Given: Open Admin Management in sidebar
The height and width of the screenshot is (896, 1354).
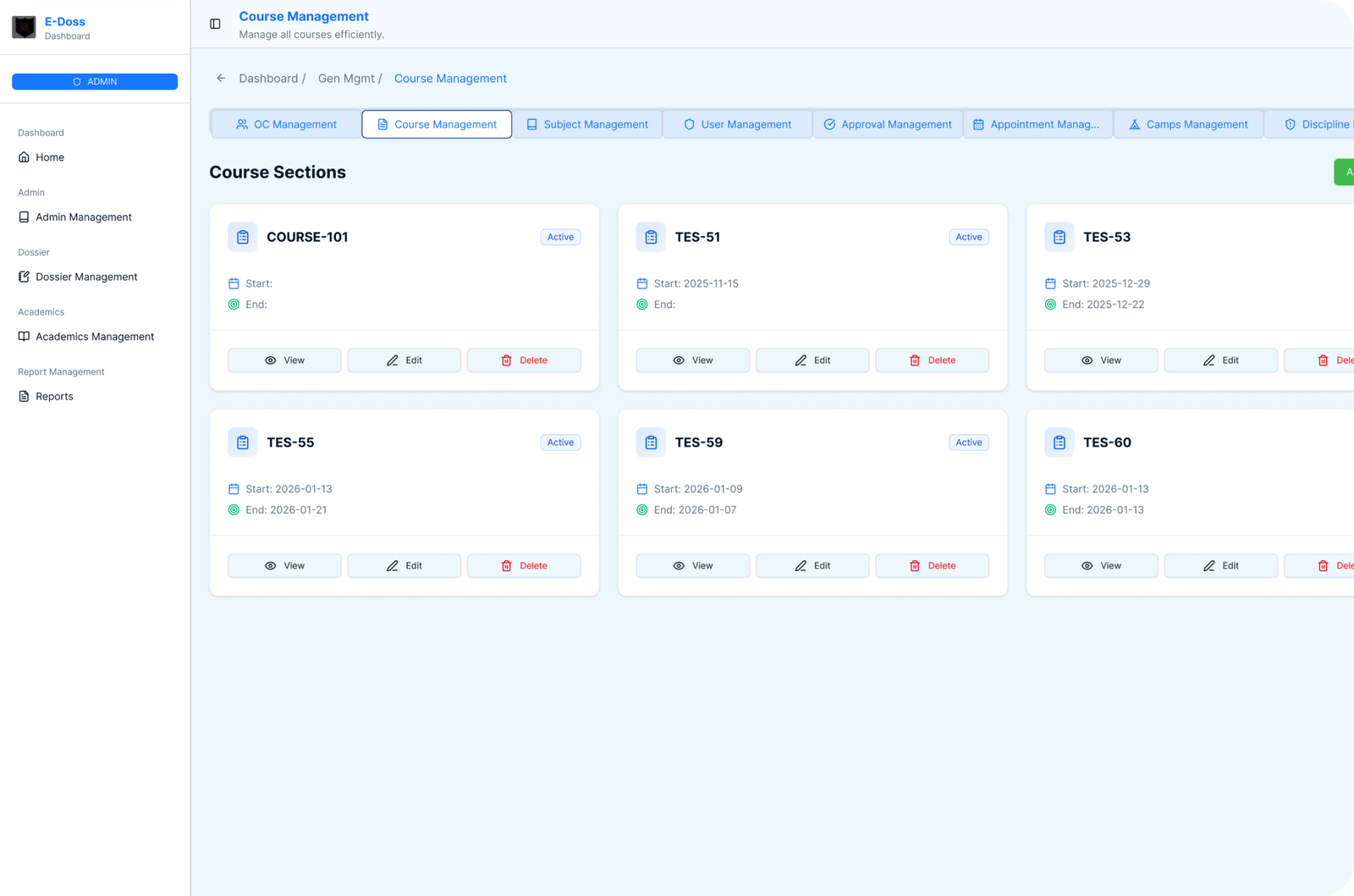Looking at the screenshot, I should [83, 217].
